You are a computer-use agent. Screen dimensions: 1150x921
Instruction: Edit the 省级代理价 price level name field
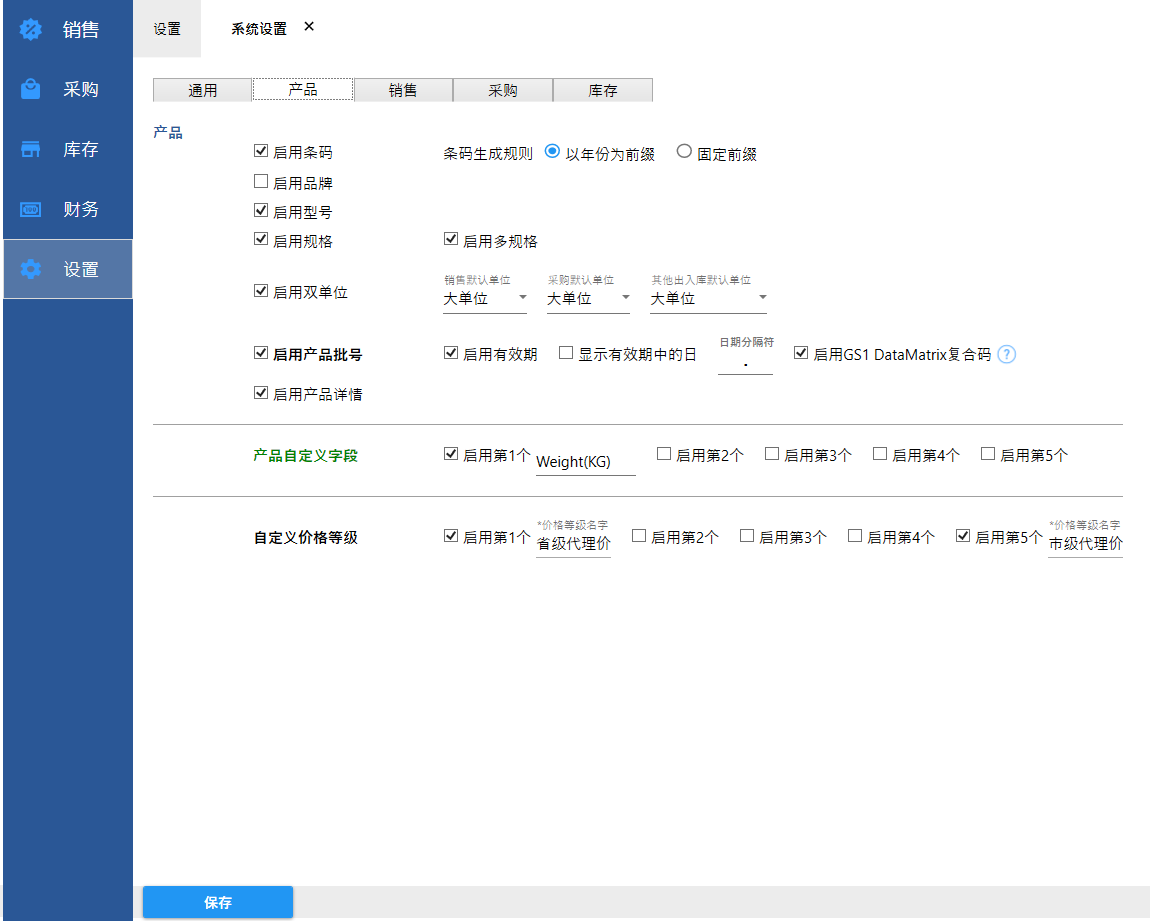click(x=573, y=544)
